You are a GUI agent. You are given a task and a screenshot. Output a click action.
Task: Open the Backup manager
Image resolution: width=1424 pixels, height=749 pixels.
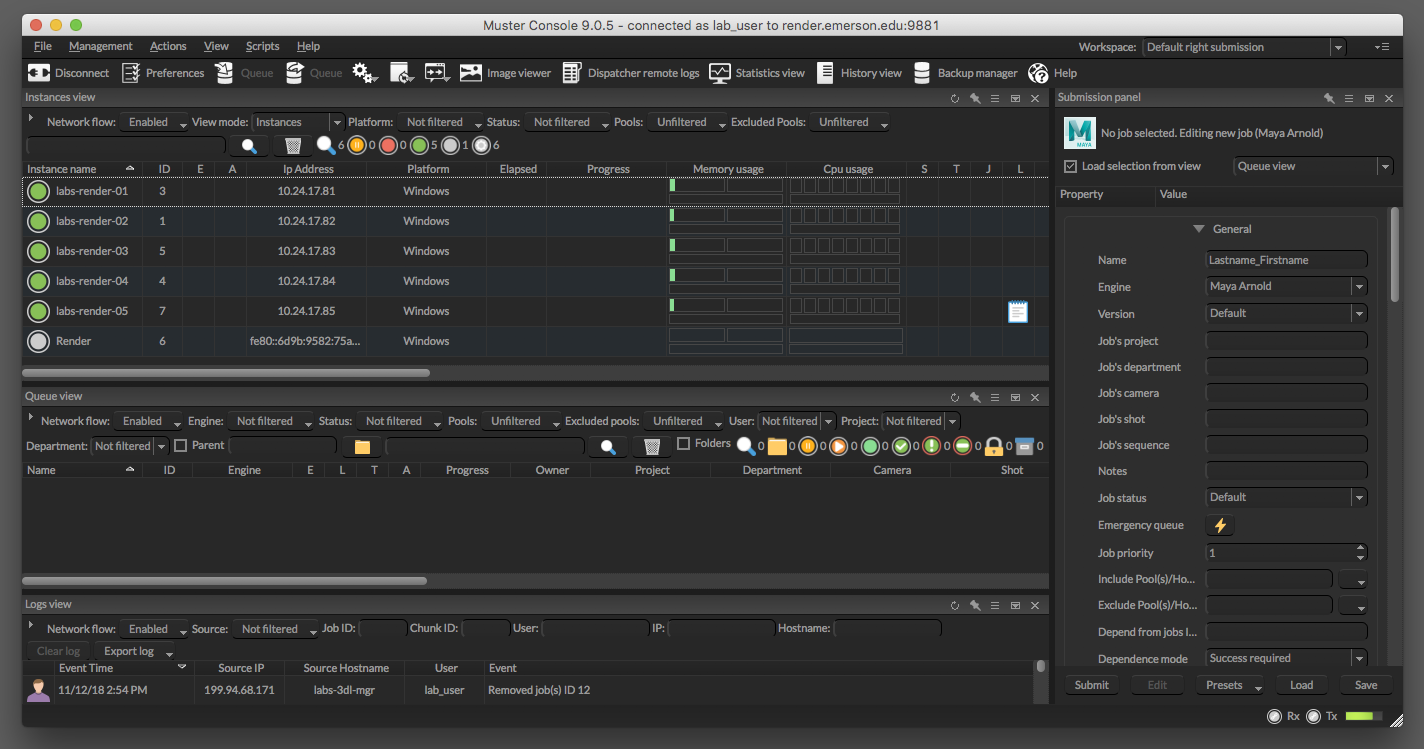(964, 73)
